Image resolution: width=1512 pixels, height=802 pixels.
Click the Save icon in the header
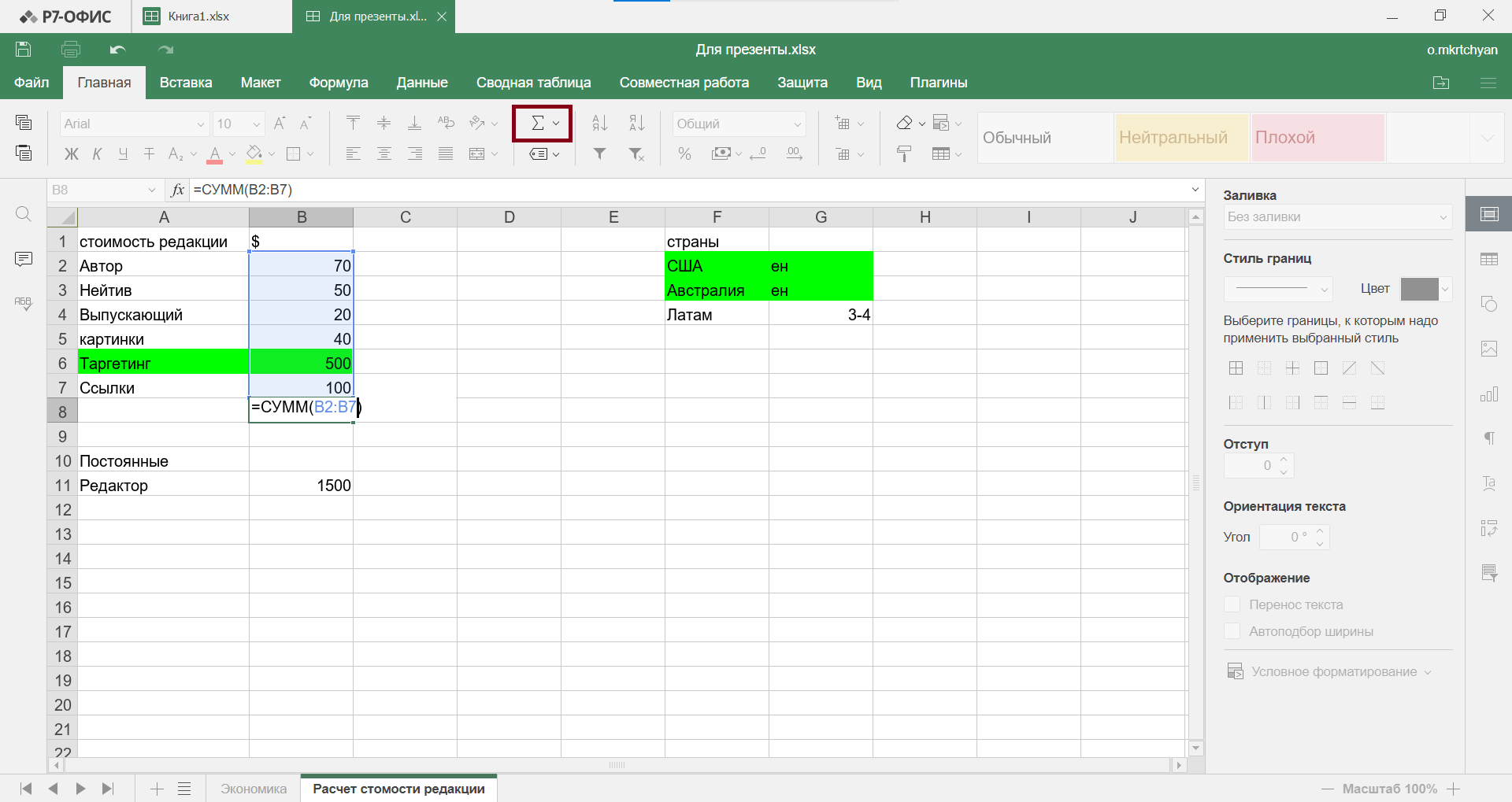(24, 50)
